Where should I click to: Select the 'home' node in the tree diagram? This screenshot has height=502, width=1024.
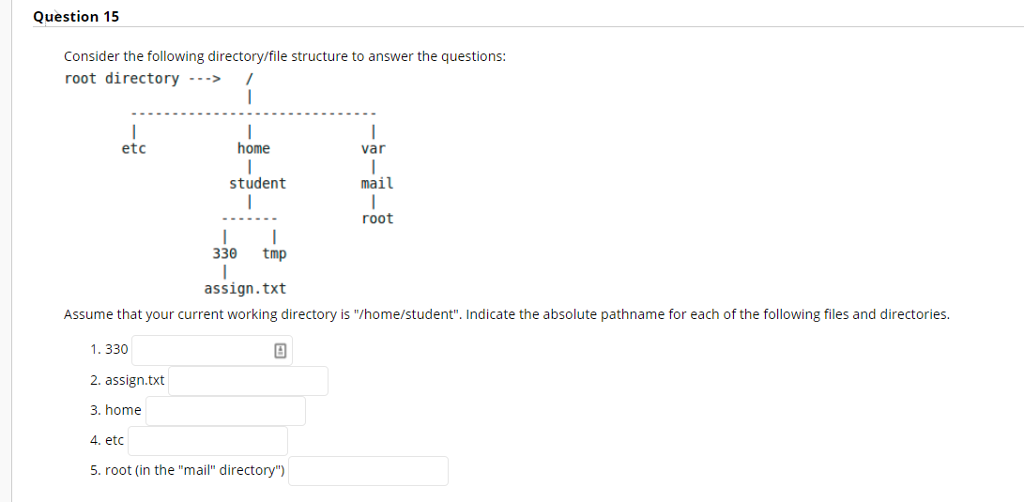(x=253, y=149)
